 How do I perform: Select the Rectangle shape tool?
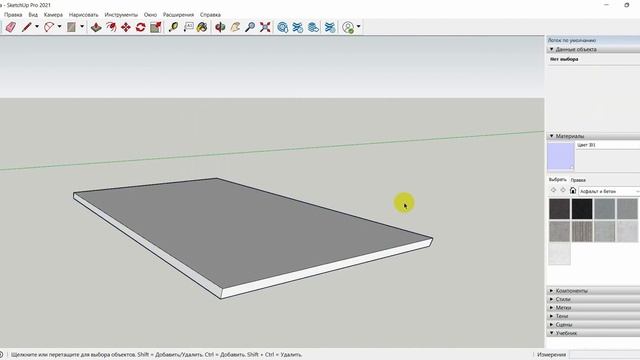(71, 27)
